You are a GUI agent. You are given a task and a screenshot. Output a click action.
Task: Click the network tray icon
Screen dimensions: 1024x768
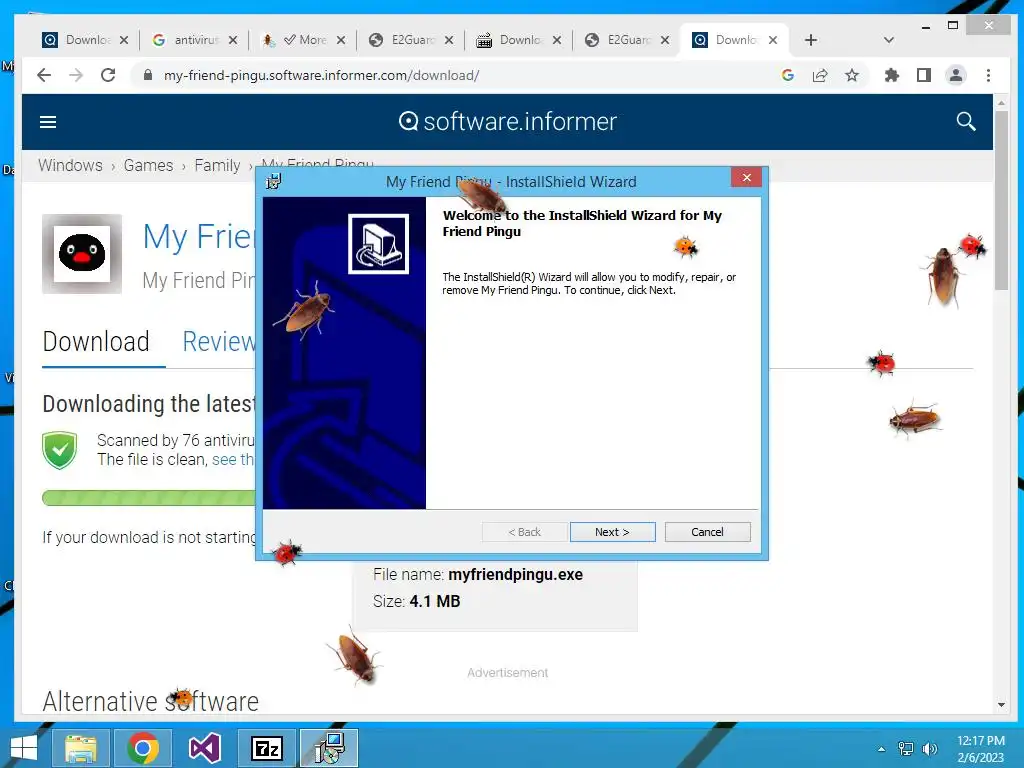(906, 749)
